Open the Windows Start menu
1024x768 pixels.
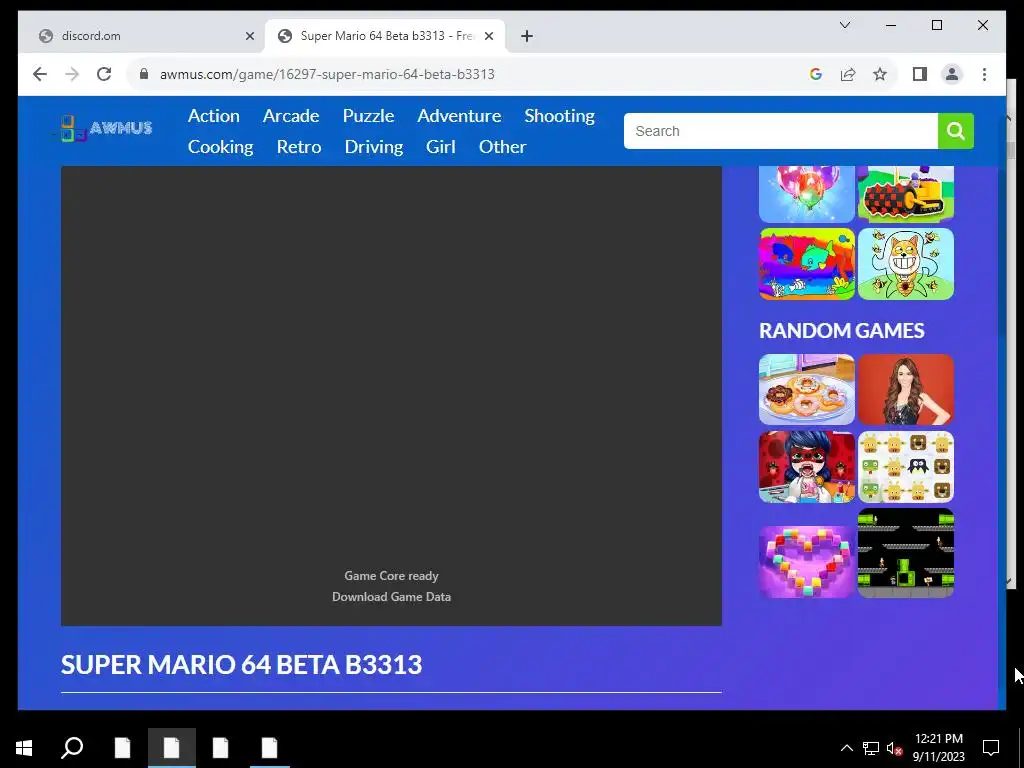click(x=24, y=748)
